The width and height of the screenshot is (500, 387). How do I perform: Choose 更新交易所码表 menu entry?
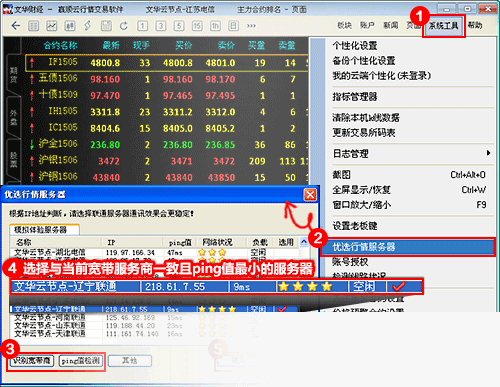(x=364, y=133)
